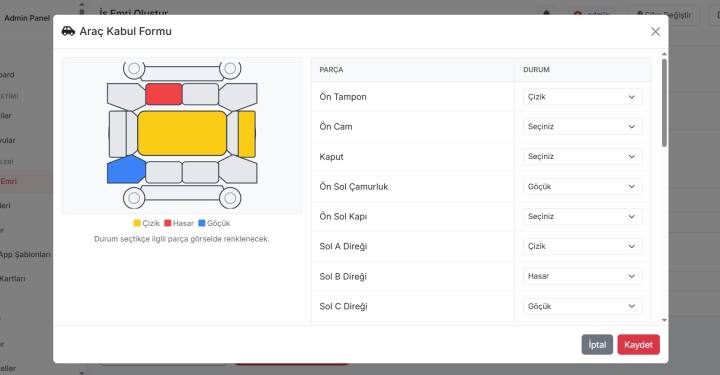This screenshot has width=720, height=375.
Task: Open the Ön Tampon status dropdown
Action: click(582, 97)
